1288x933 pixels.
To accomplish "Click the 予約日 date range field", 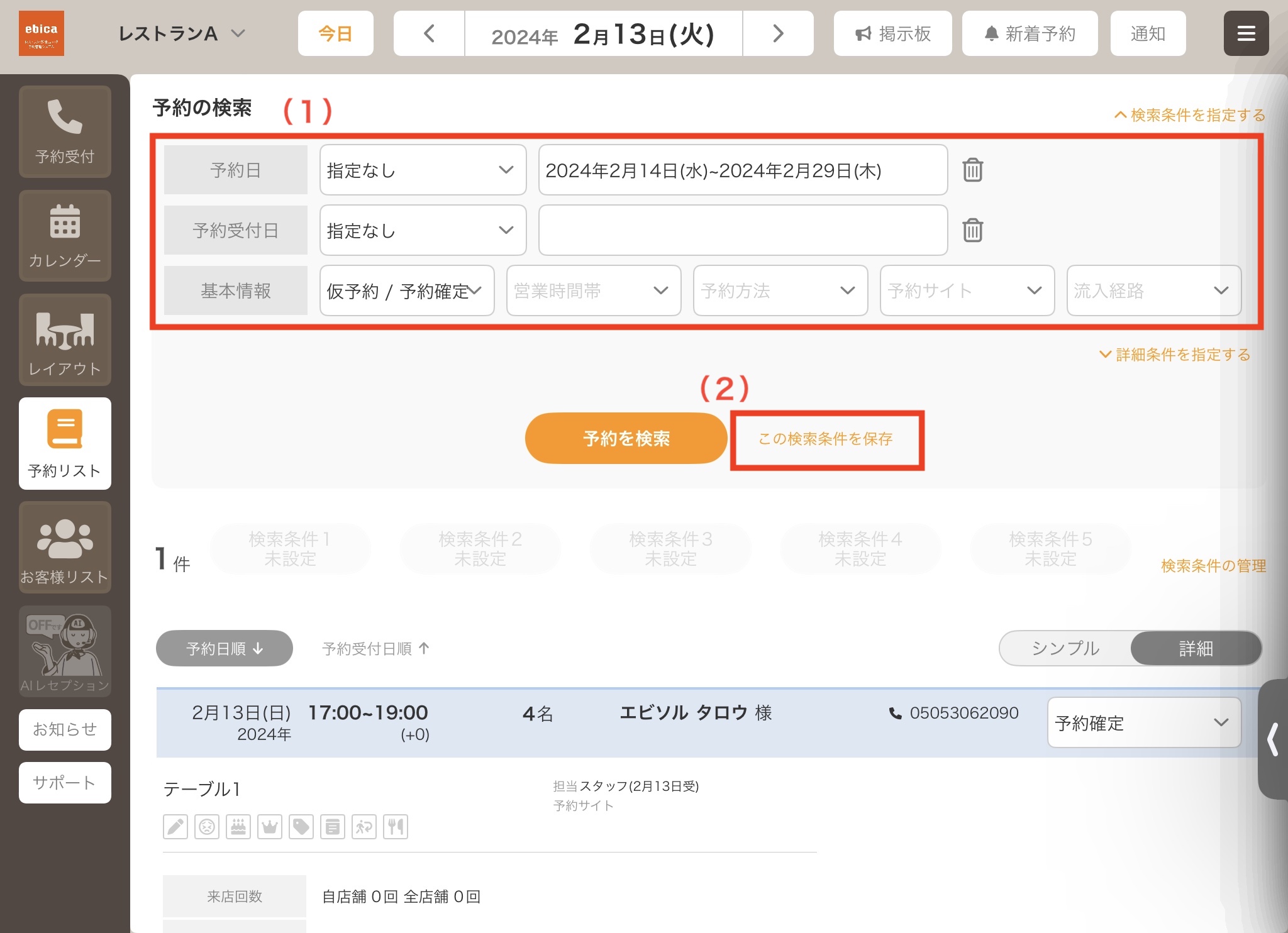I will coord(743,170).
